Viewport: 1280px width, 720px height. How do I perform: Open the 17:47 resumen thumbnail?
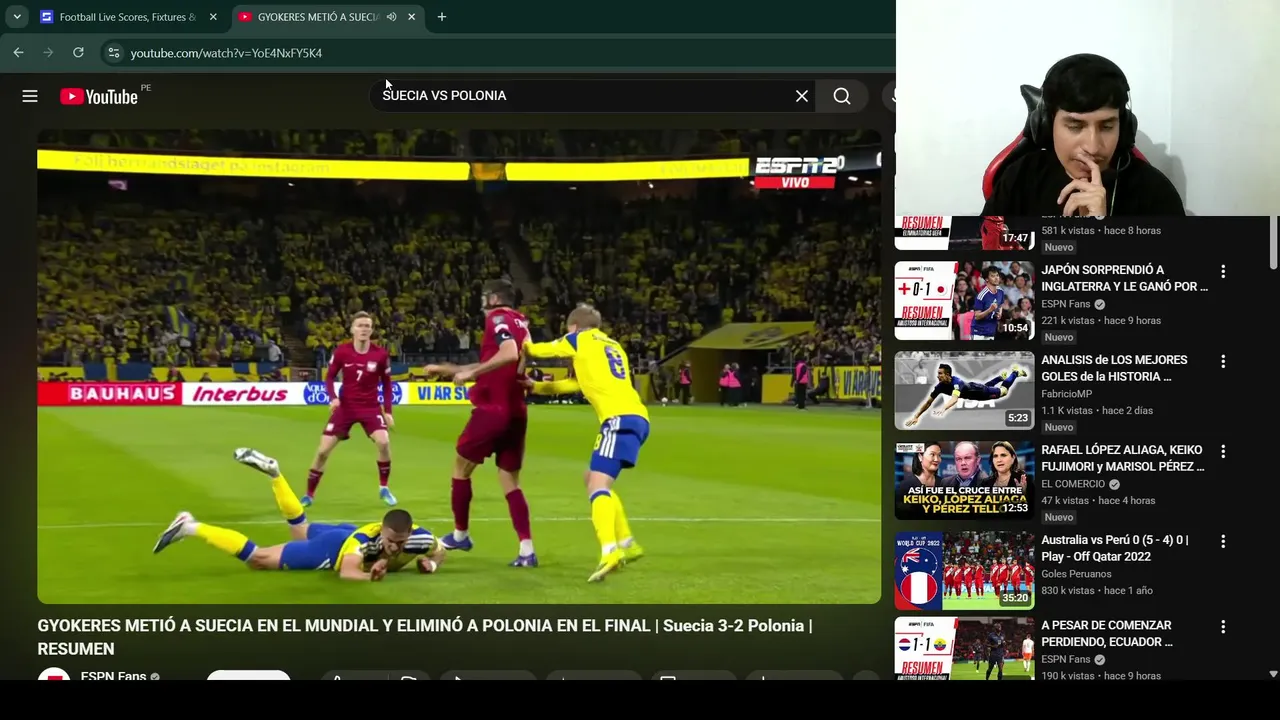click(x=964, y=233)
